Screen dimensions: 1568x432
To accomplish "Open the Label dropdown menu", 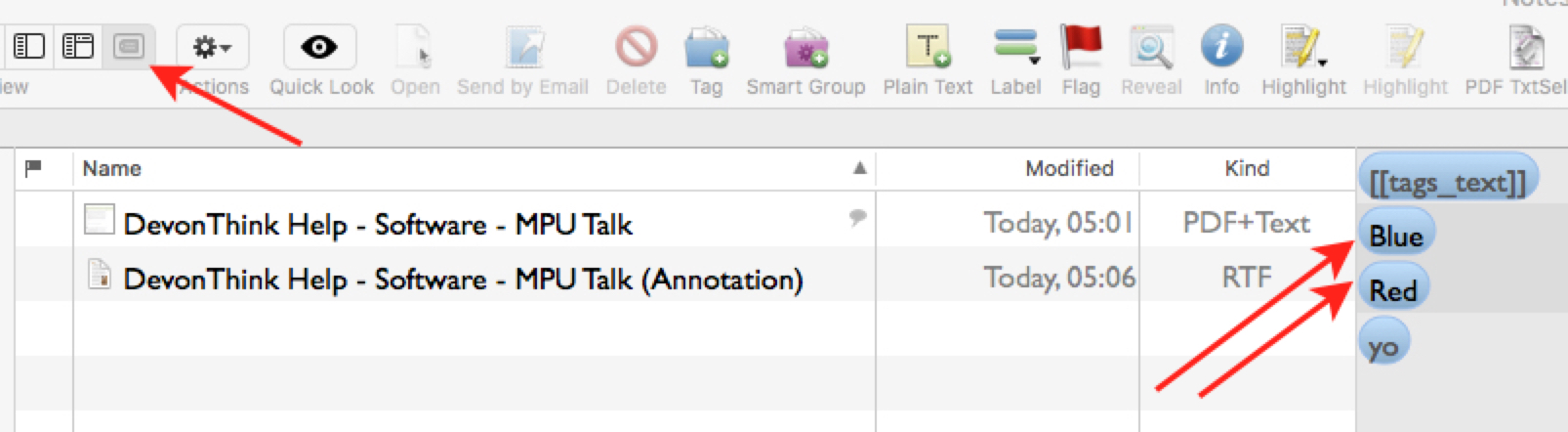I will (1015, 47).
